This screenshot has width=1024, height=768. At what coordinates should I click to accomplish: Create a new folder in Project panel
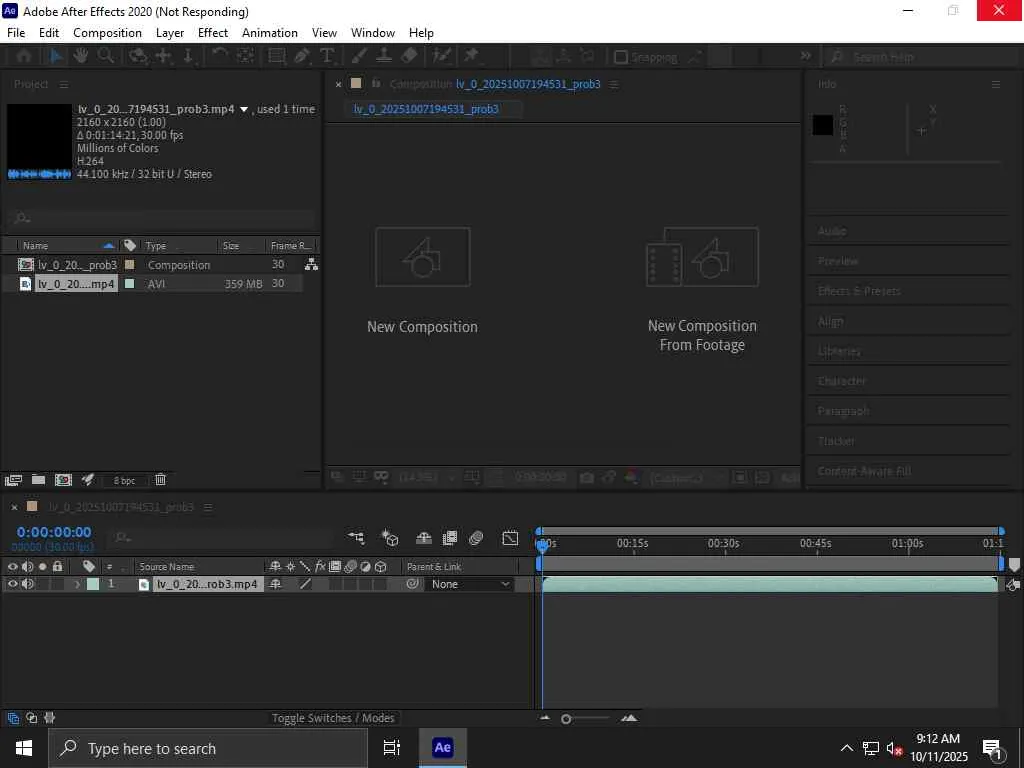39,480
